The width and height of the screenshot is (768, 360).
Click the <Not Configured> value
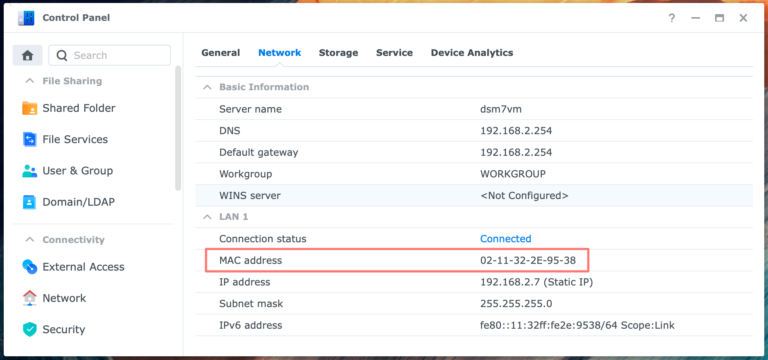524,195
